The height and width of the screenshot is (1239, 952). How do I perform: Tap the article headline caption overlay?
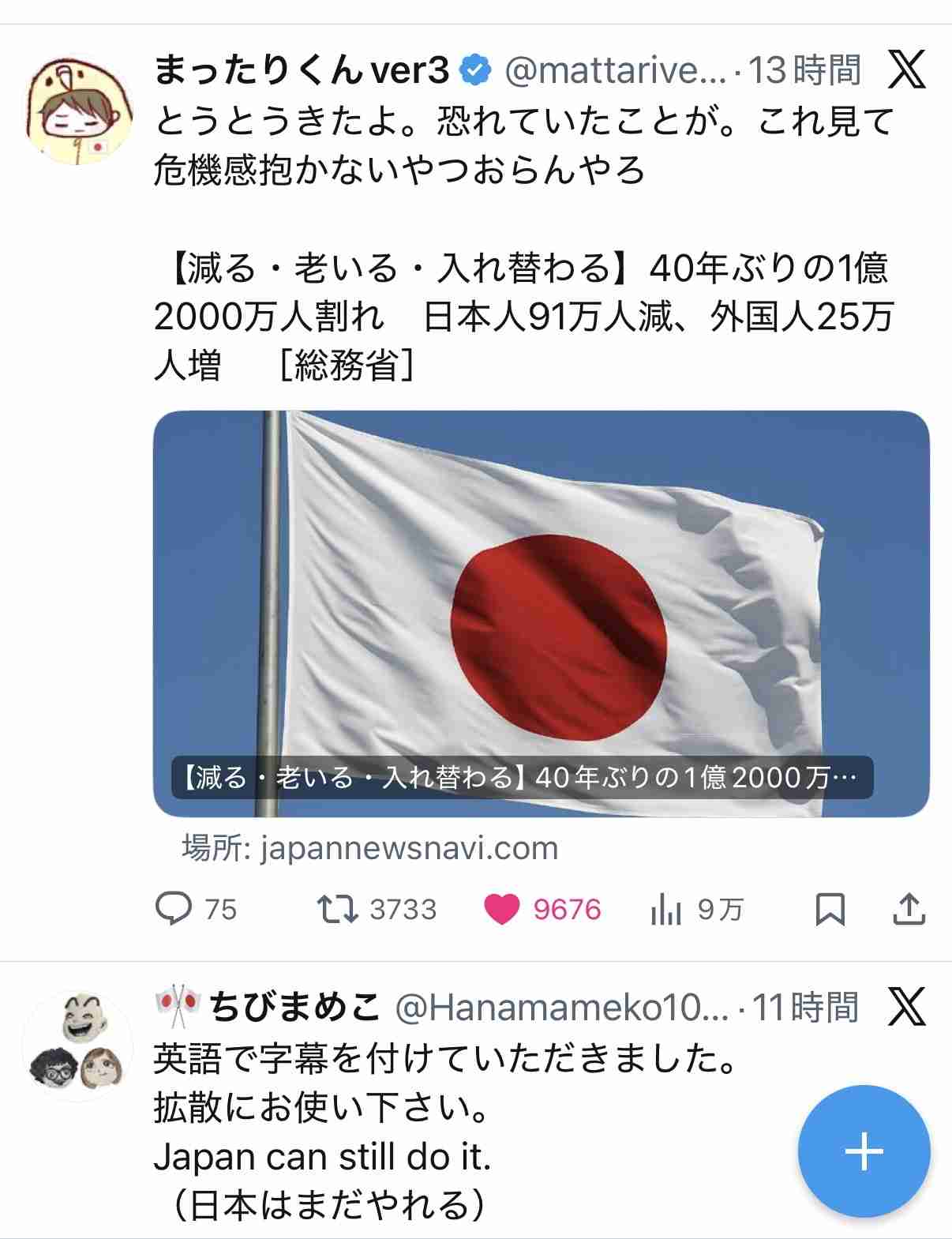coord(522,778)
